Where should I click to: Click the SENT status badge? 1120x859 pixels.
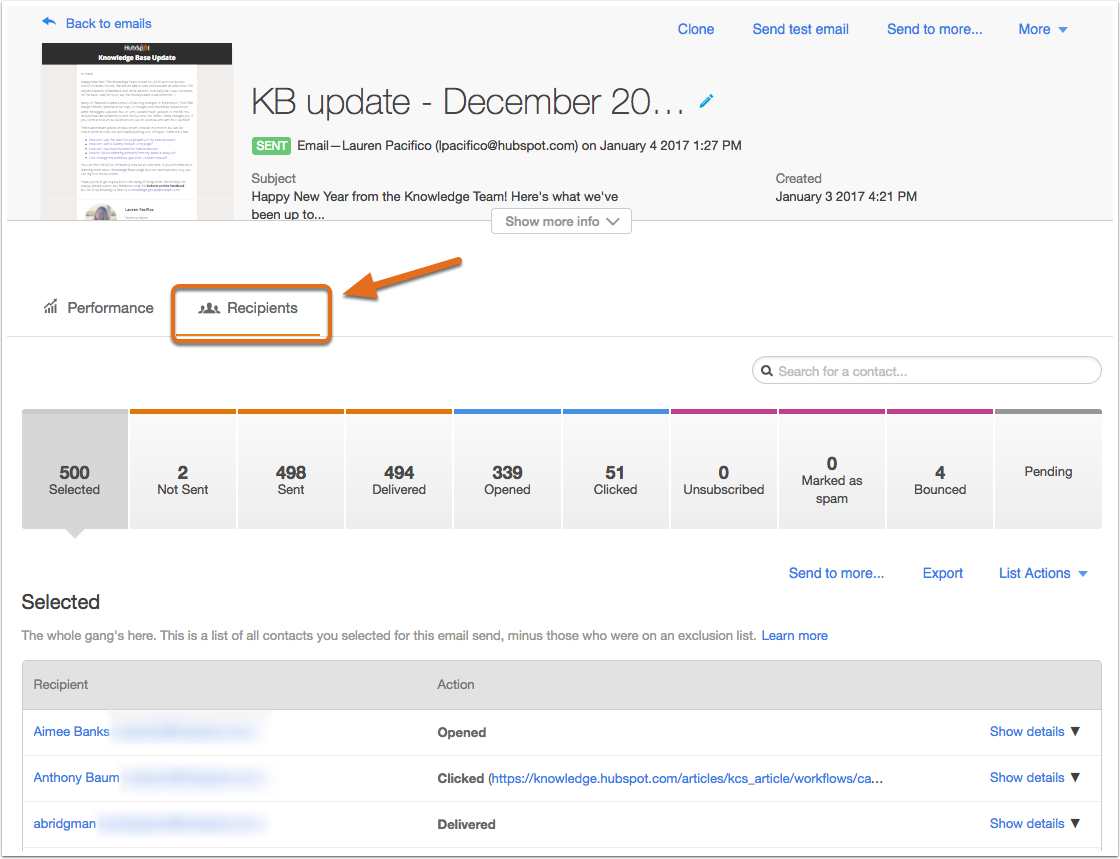[x=271, y=146]
